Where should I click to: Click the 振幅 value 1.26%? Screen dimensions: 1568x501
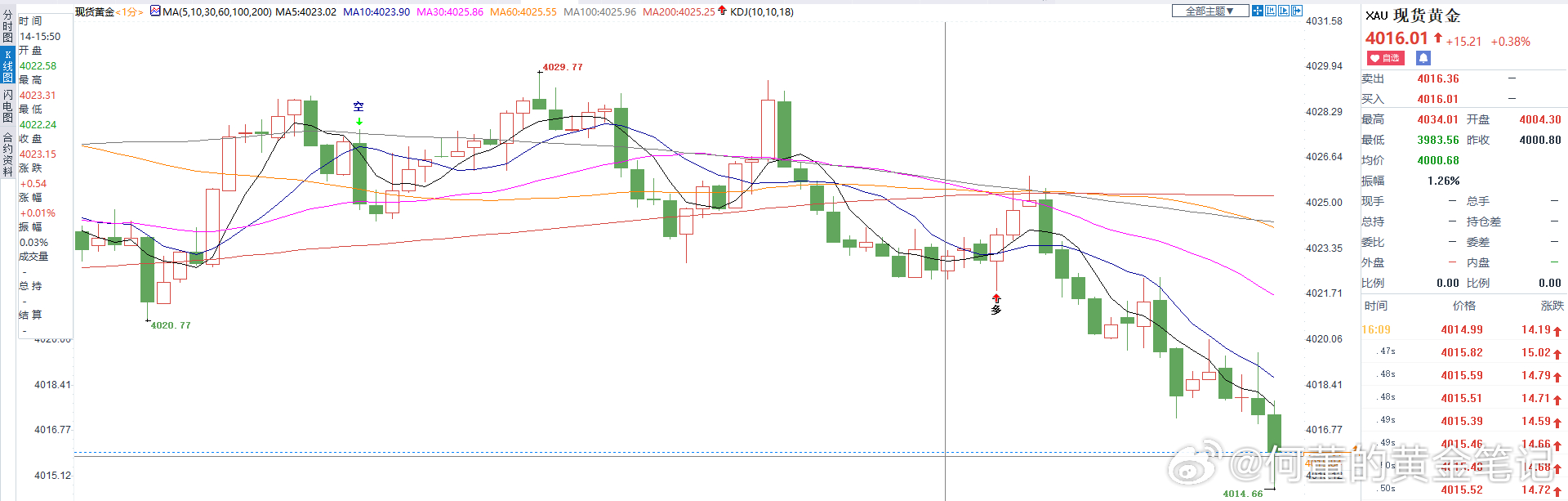1444,181
